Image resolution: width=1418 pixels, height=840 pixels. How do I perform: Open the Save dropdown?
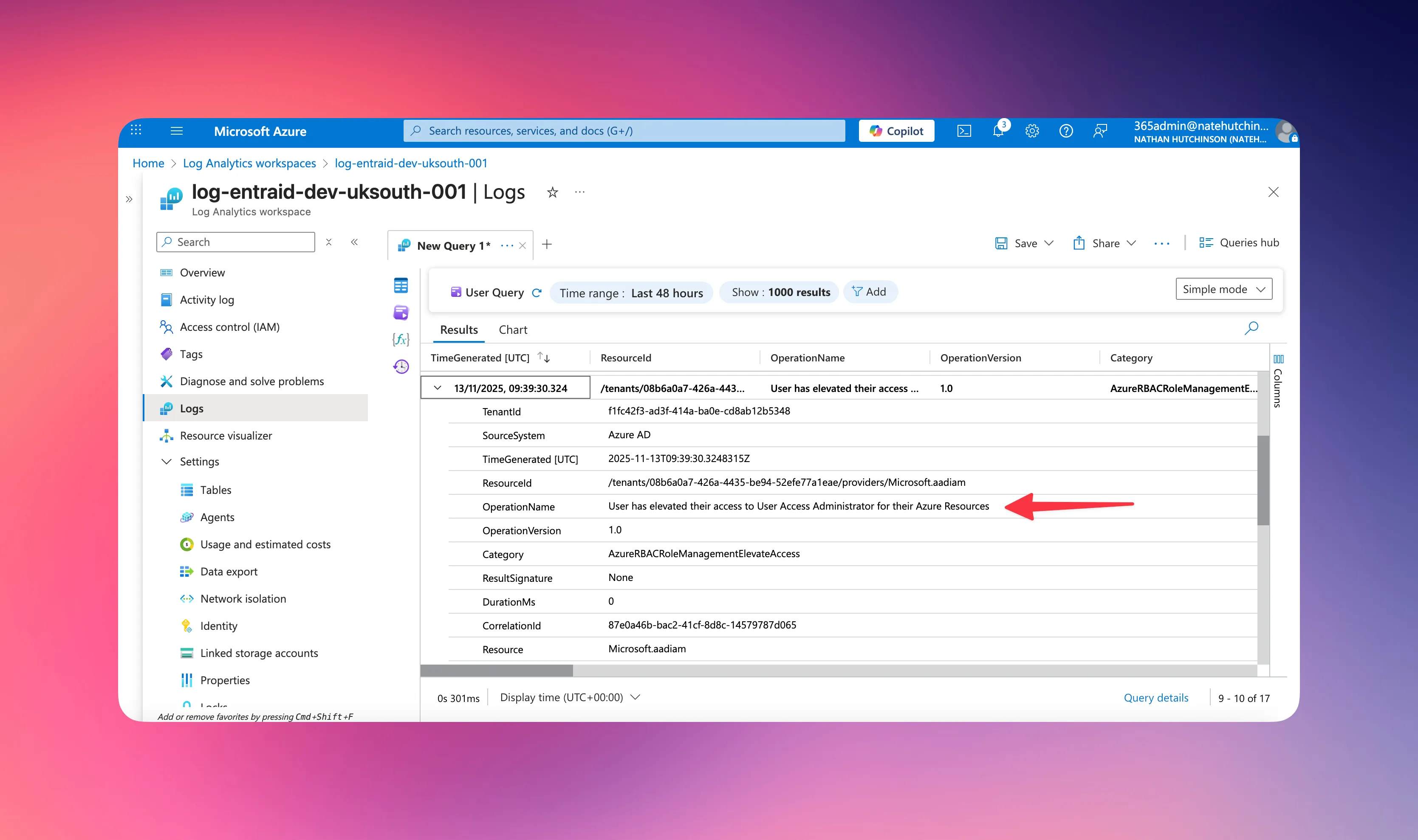tap(1025, 243)
